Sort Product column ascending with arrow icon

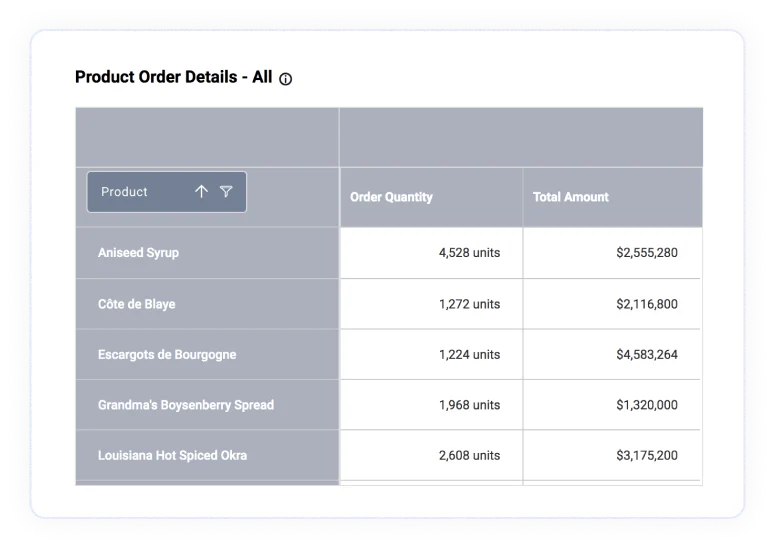tap(201, 191)
